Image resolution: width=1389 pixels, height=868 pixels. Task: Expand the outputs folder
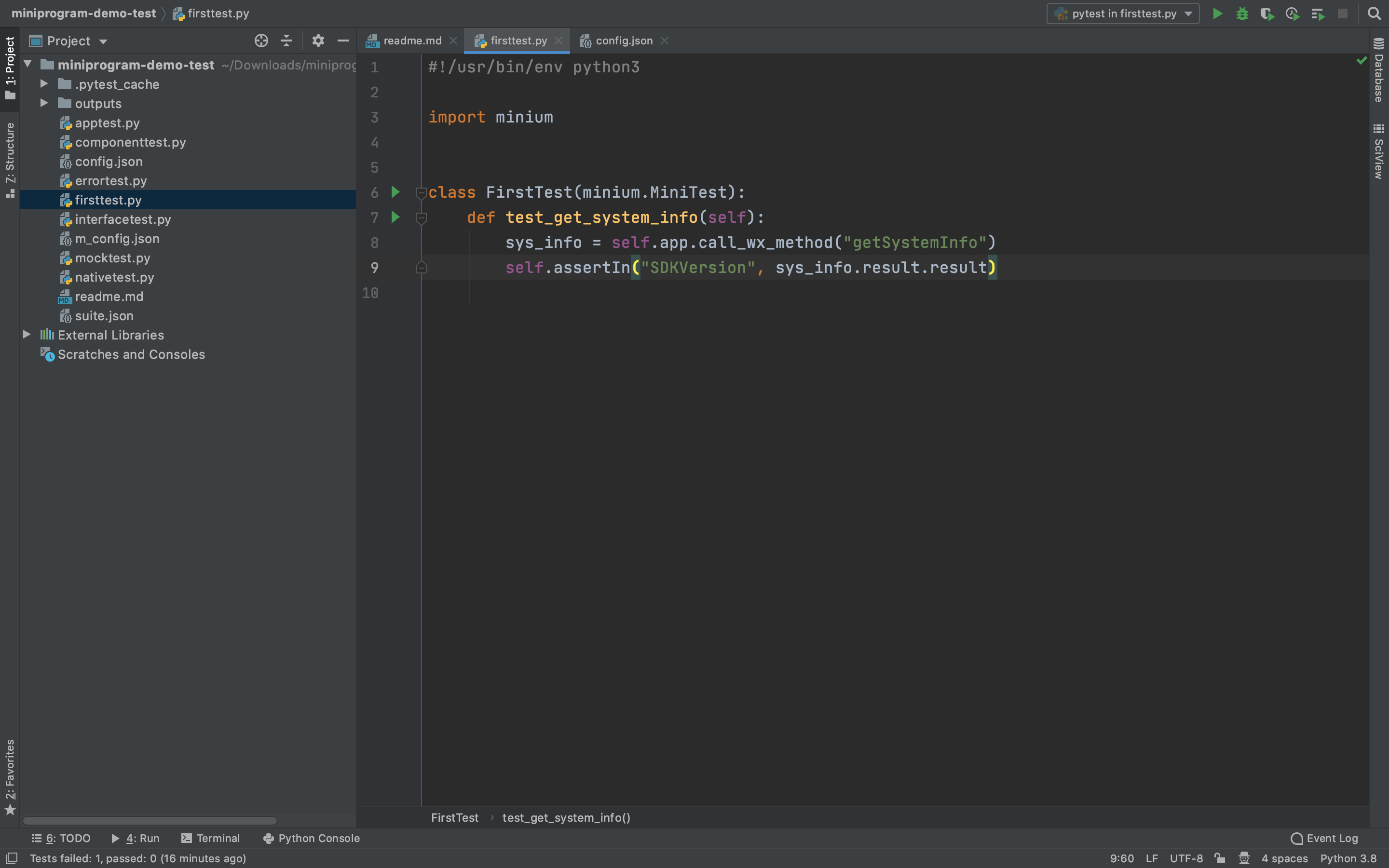(x=44, y=103)
